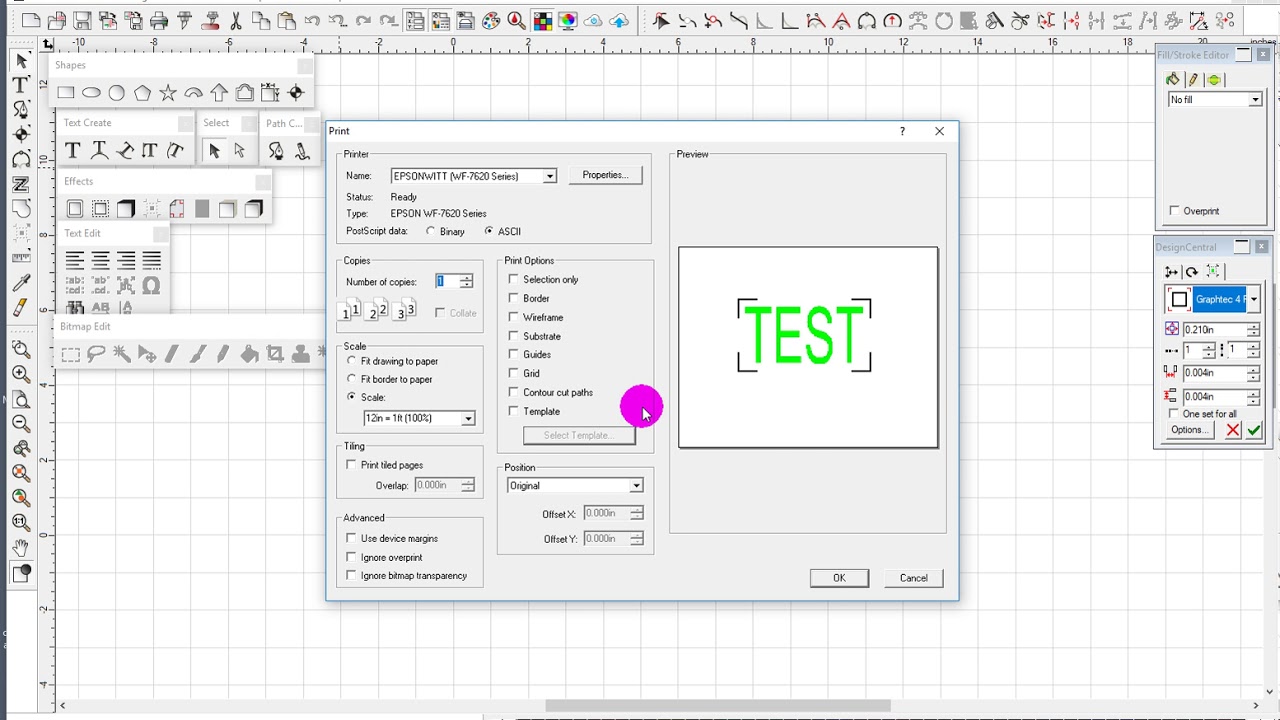The width and height of the screenshot is (1280, 720).
Task: Select Fit drawing to paper radio
Action: (x=352, y=361)
